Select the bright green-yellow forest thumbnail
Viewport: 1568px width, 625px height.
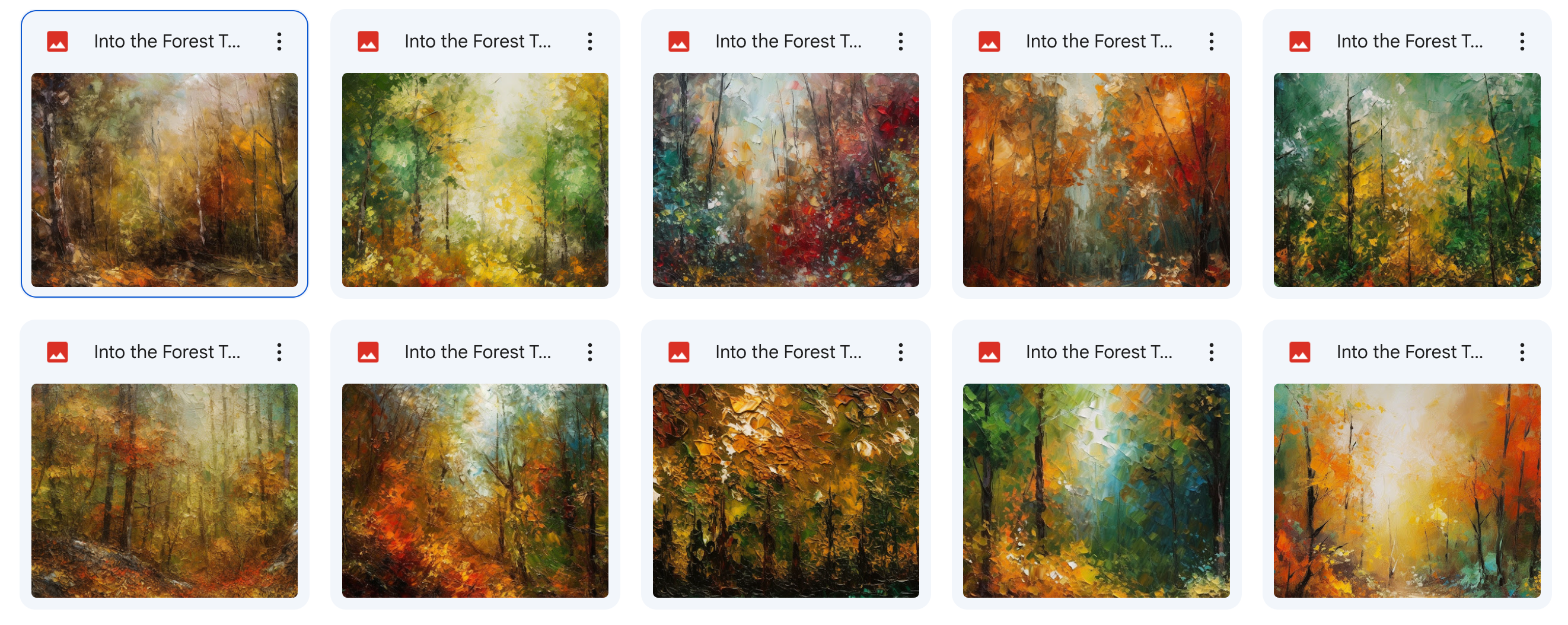coord(475,180)
